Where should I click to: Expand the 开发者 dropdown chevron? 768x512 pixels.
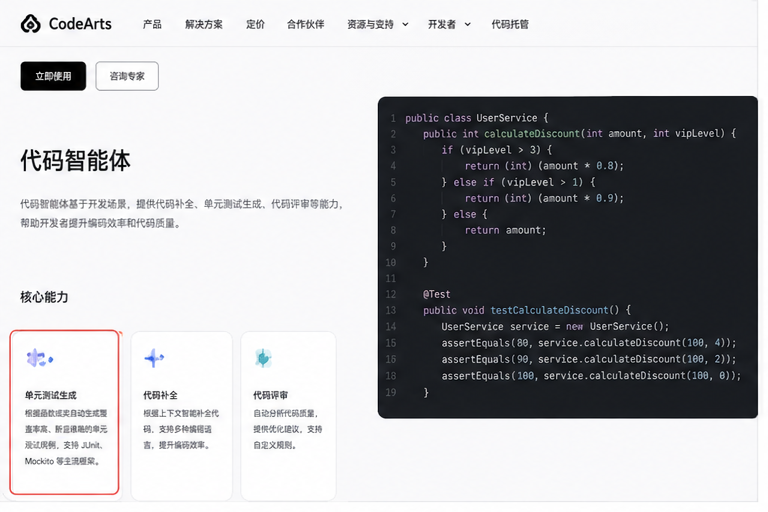tap(468, 24)
